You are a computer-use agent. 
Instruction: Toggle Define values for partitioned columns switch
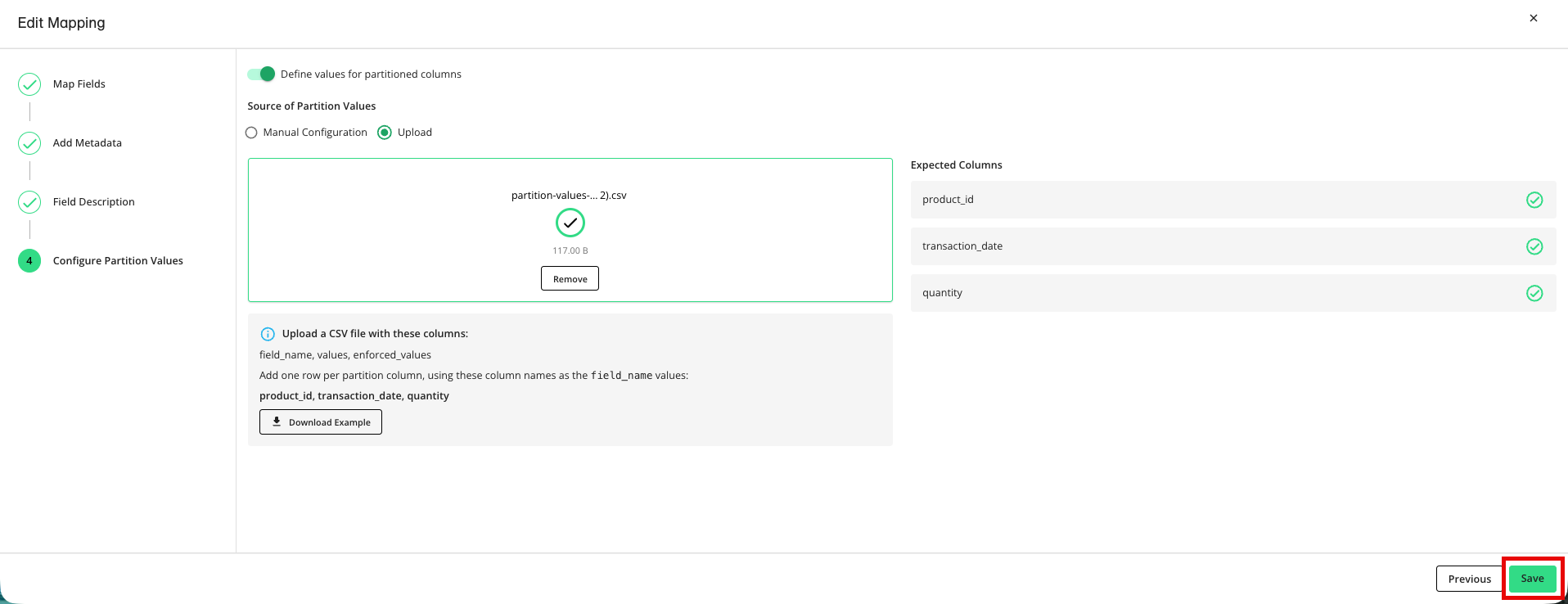tap(261, 74)
